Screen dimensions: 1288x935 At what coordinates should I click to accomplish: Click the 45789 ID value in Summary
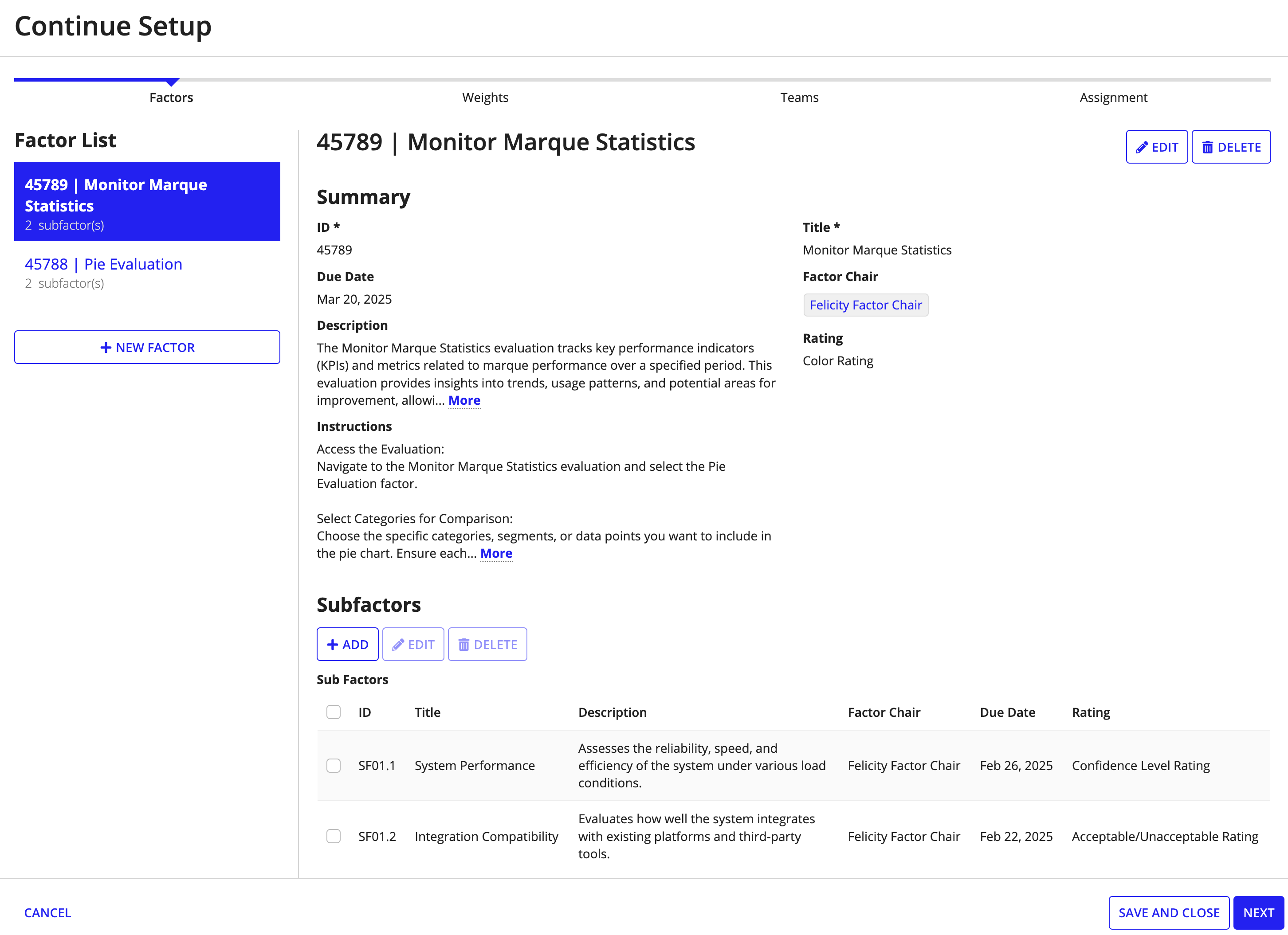[x=334, y=250]
